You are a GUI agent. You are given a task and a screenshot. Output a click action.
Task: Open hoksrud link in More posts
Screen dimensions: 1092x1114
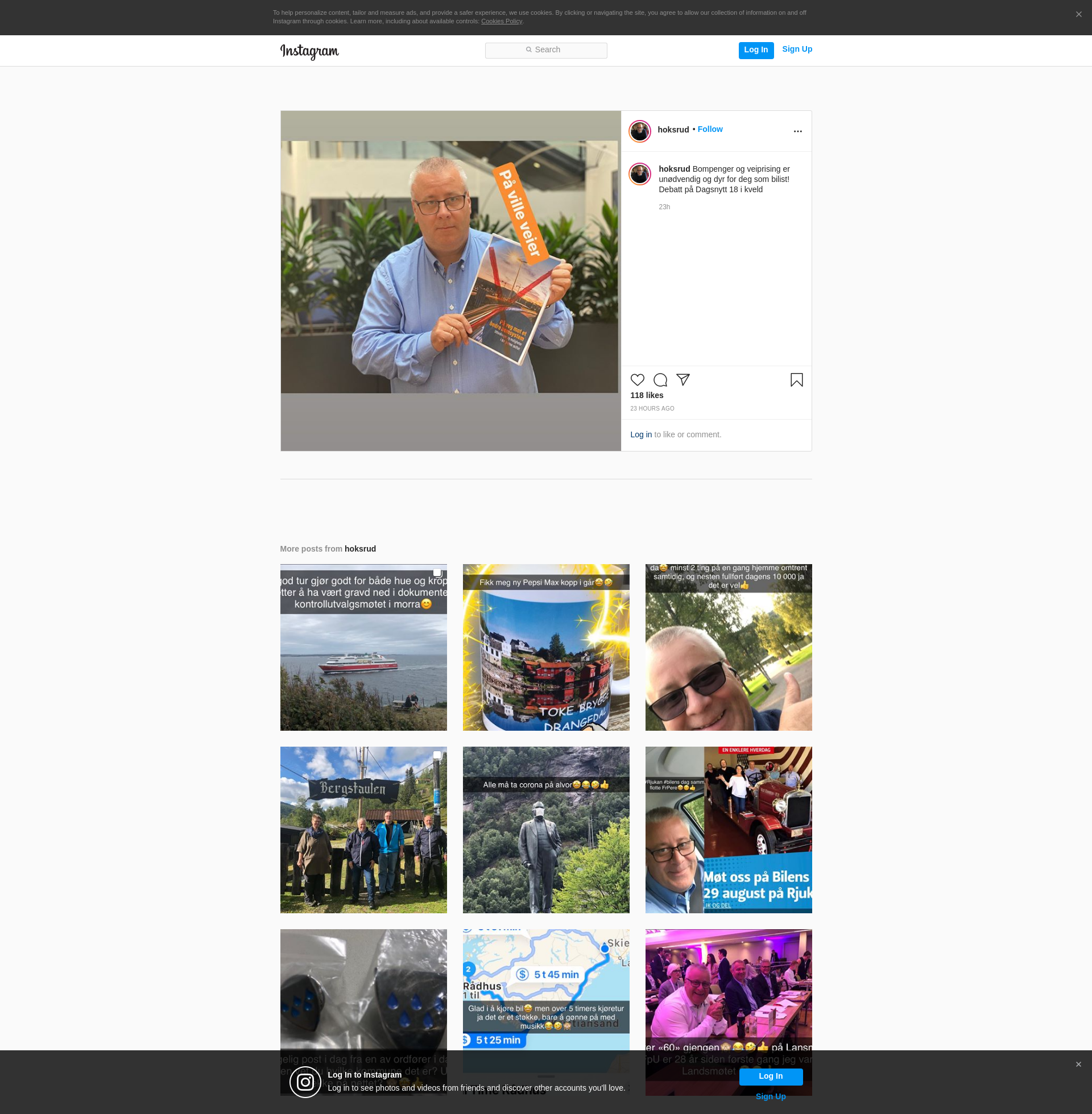tap(359, 549)
